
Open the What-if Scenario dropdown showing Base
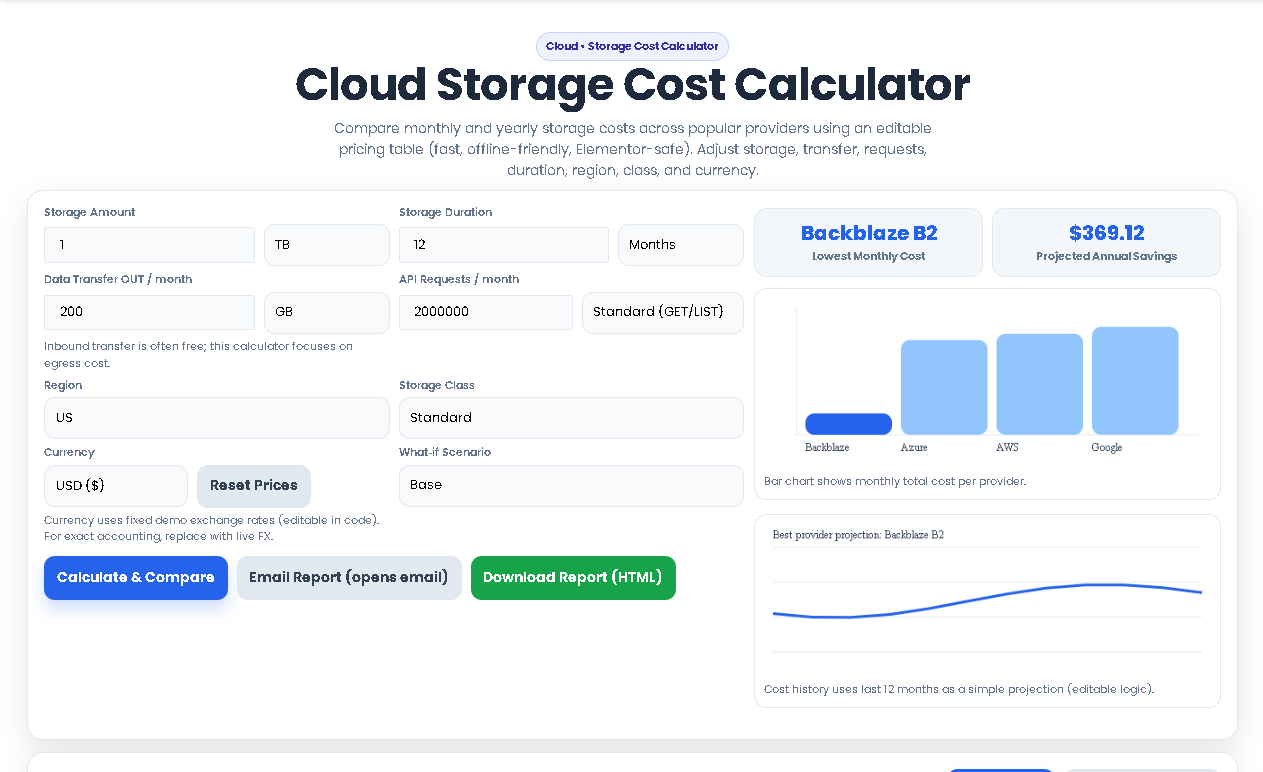tap(571, 485)
